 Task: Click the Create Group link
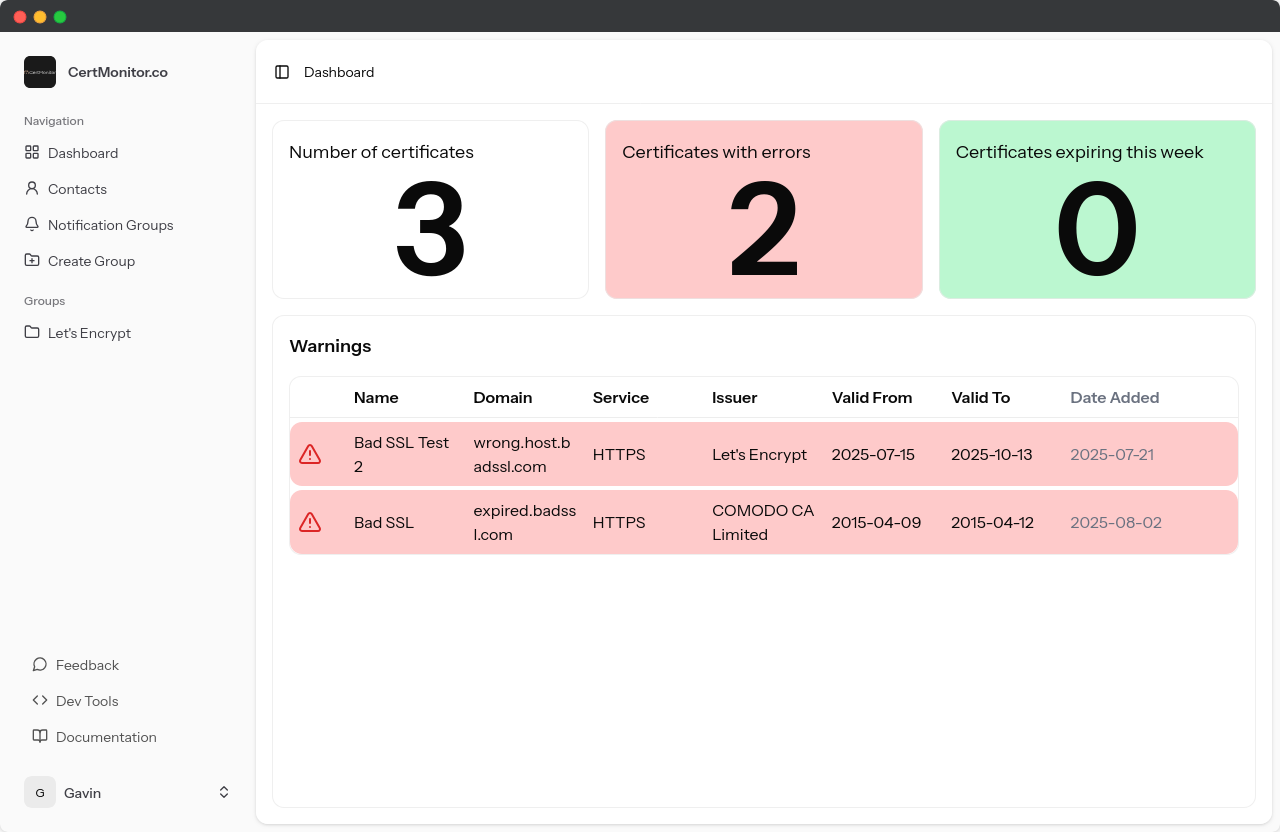click(x=91, y=260)
